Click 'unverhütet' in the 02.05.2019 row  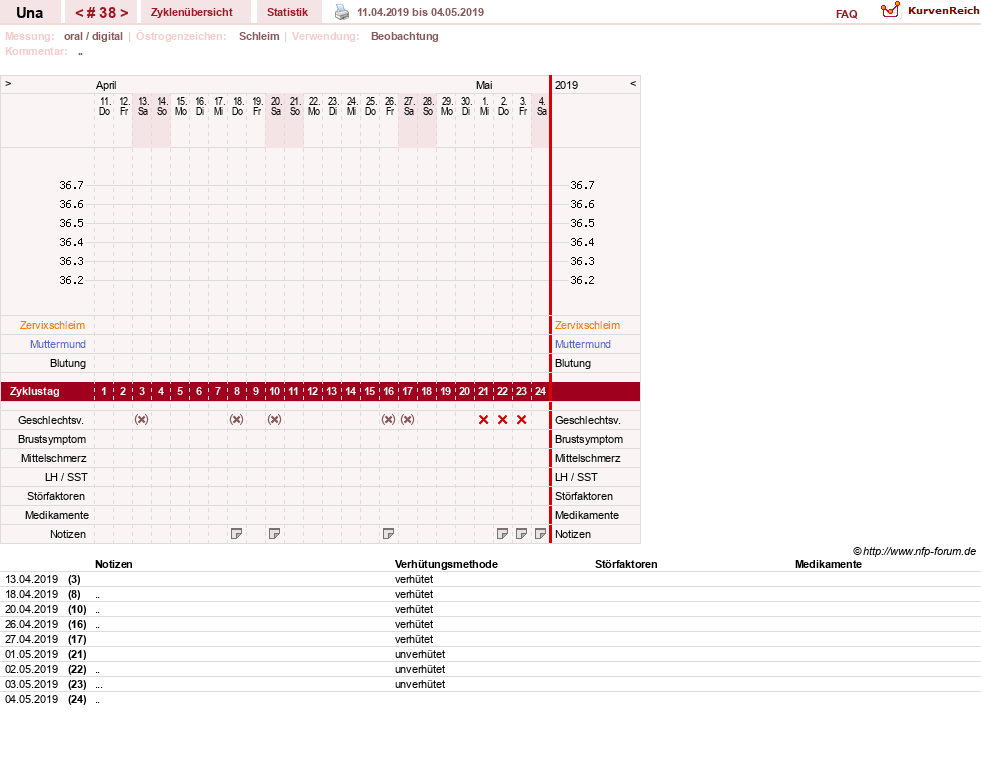(x=420, y=669)
